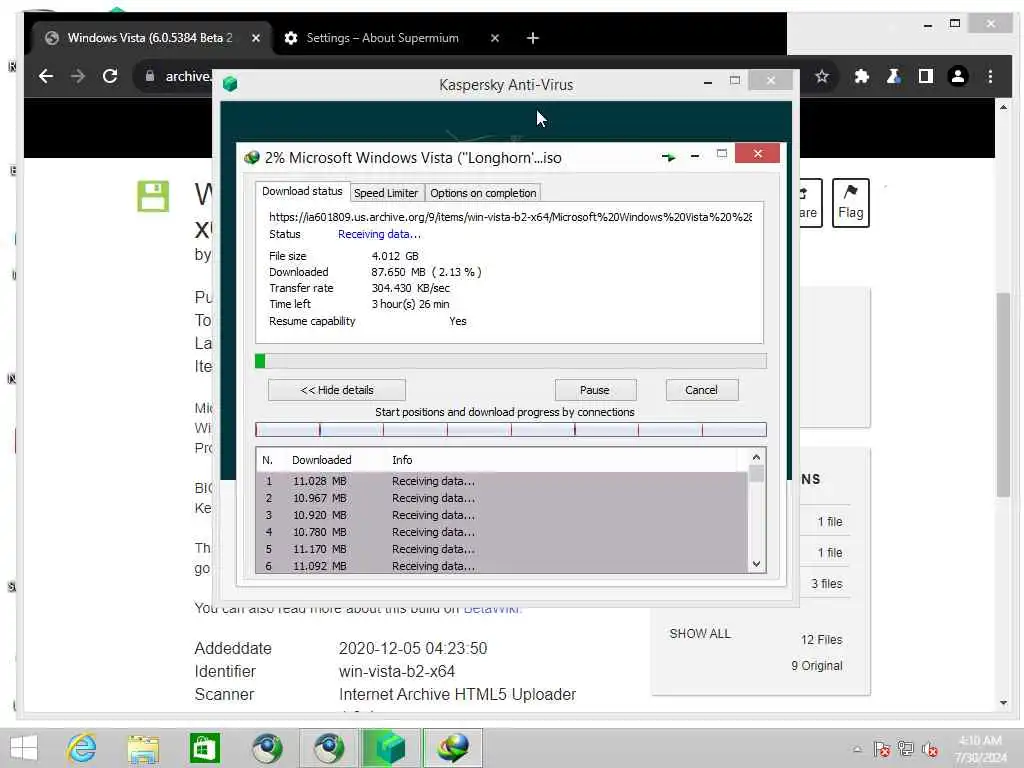Screen dimensions: 1024x768
Task: Open a new browser tab
Action: [532, 38]
